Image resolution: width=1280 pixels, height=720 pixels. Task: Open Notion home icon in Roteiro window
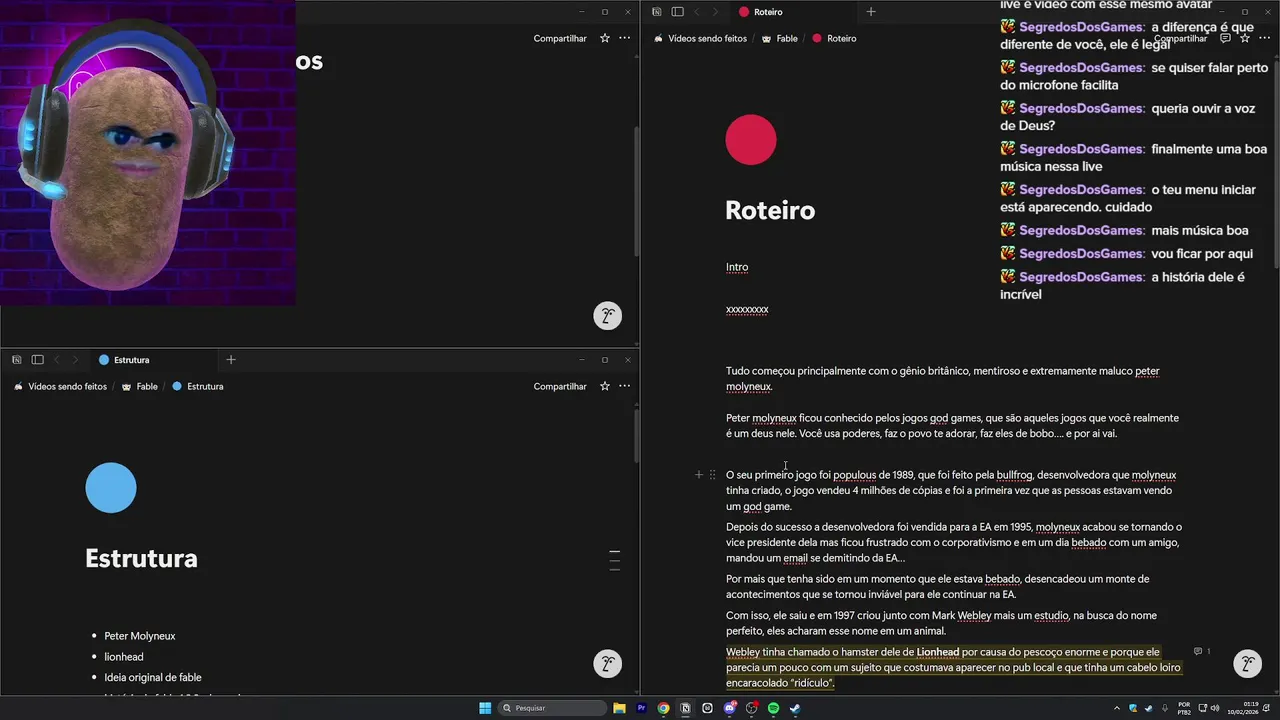click(x=657, y=12)
